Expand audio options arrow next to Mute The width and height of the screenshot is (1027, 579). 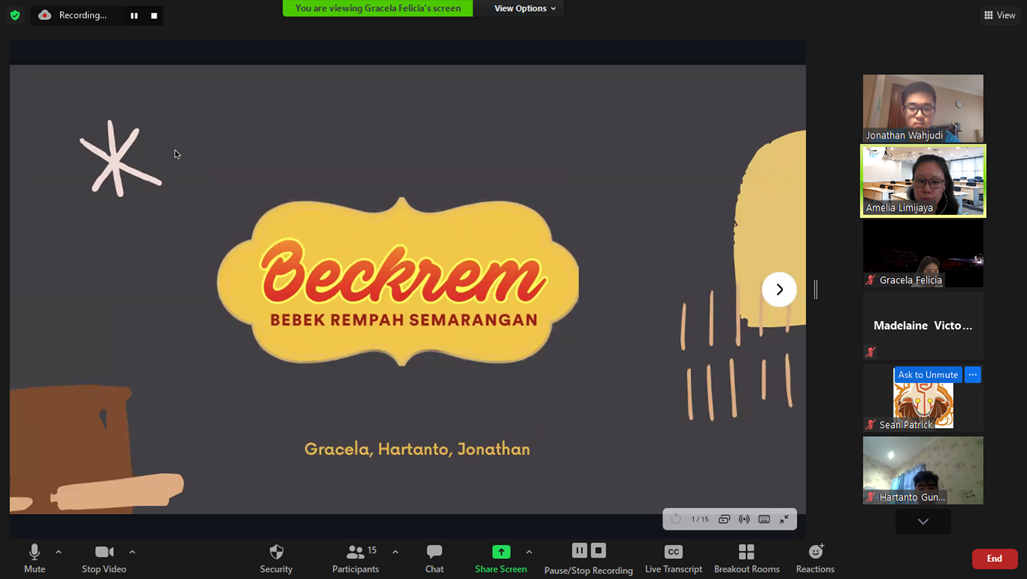pos(59,552)
